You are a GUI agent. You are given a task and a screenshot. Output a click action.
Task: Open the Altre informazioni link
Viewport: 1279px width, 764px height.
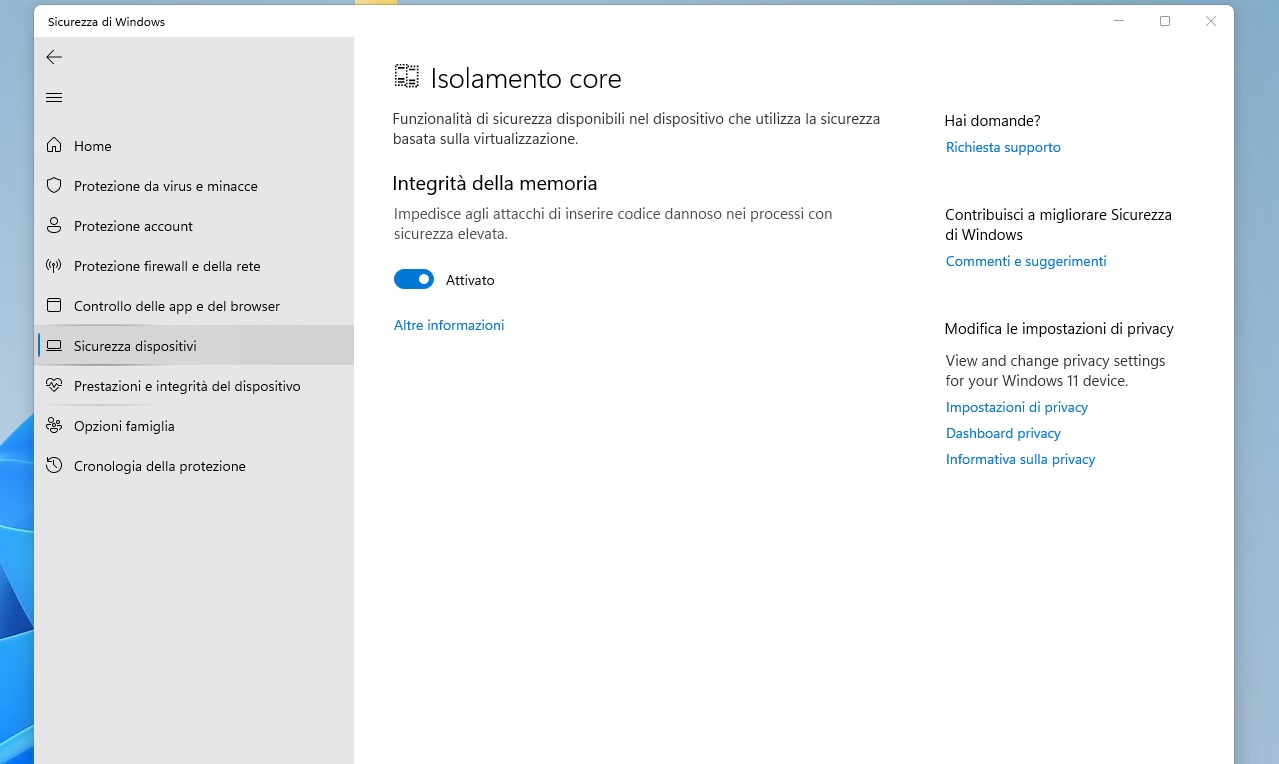449,325
